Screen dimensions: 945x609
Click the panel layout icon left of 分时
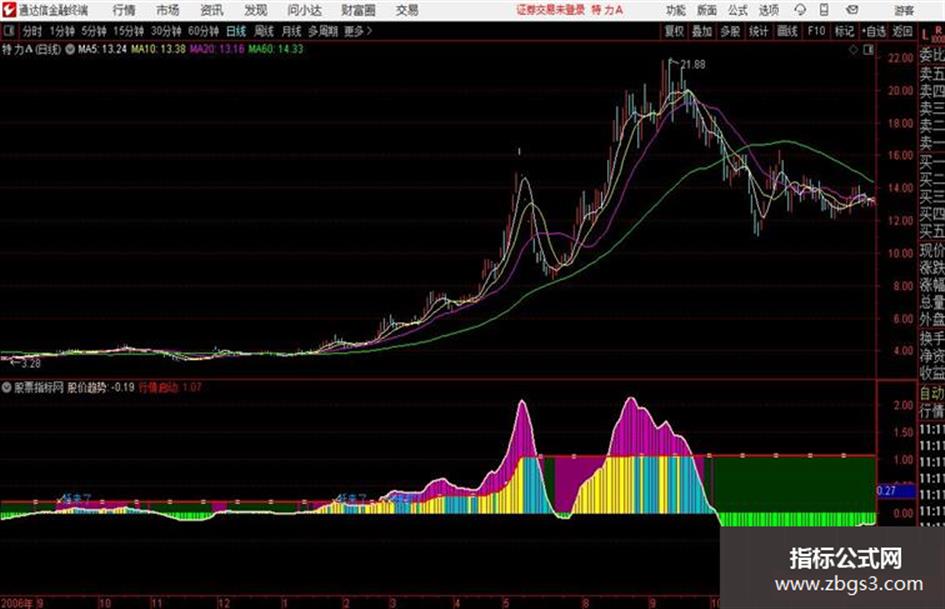coord(8,31)
